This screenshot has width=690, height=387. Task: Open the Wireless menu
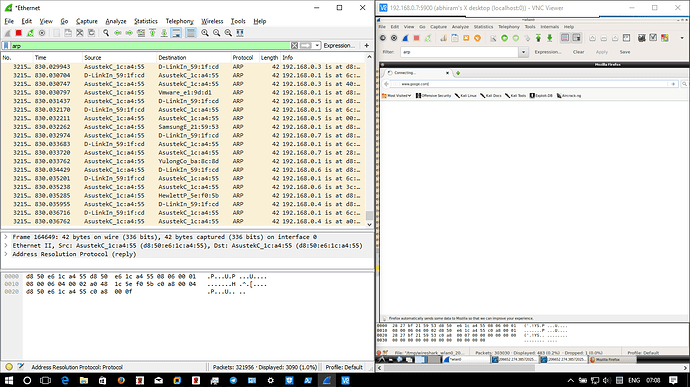coord(212,21)
